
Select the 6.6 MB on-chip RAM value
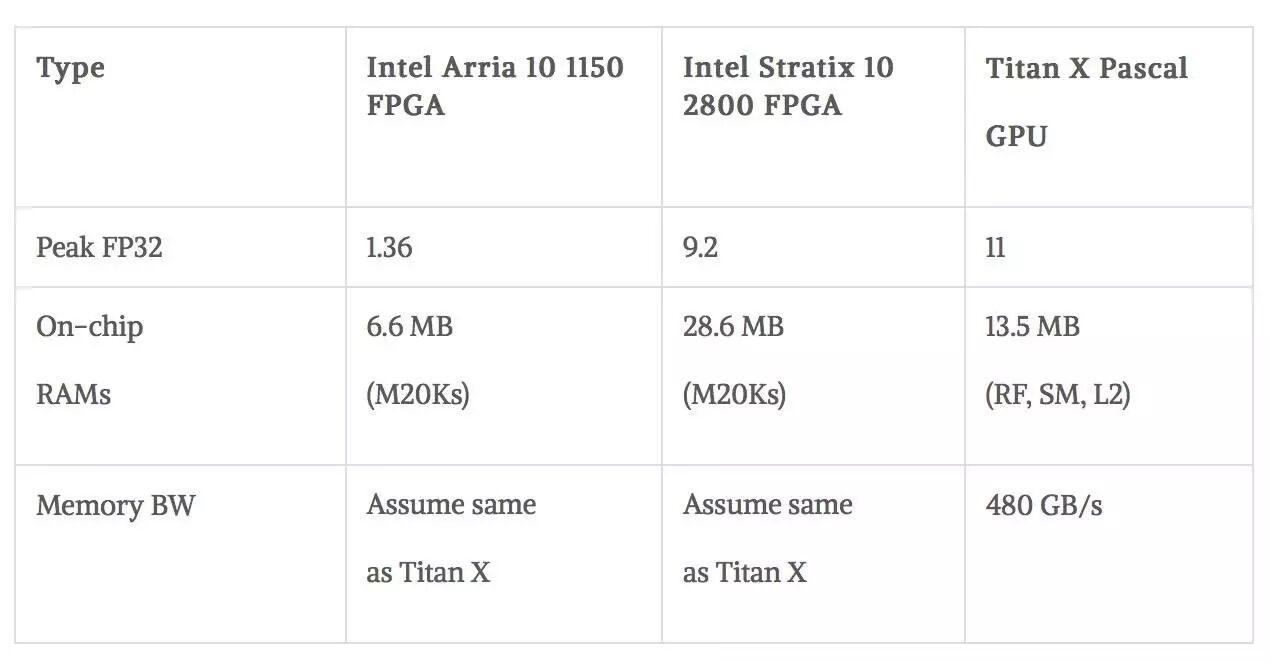[x=410, y=327]
